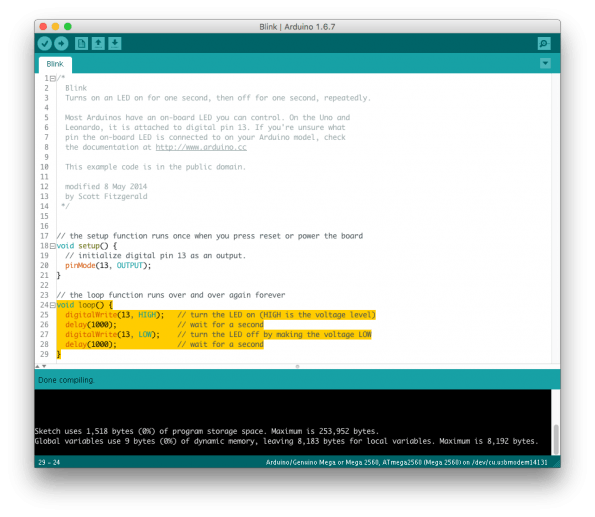The width and height of the screenshot is (595, 517).
Task: Save the current sketch
Action: pyautogui.click(x=115, y=44)
